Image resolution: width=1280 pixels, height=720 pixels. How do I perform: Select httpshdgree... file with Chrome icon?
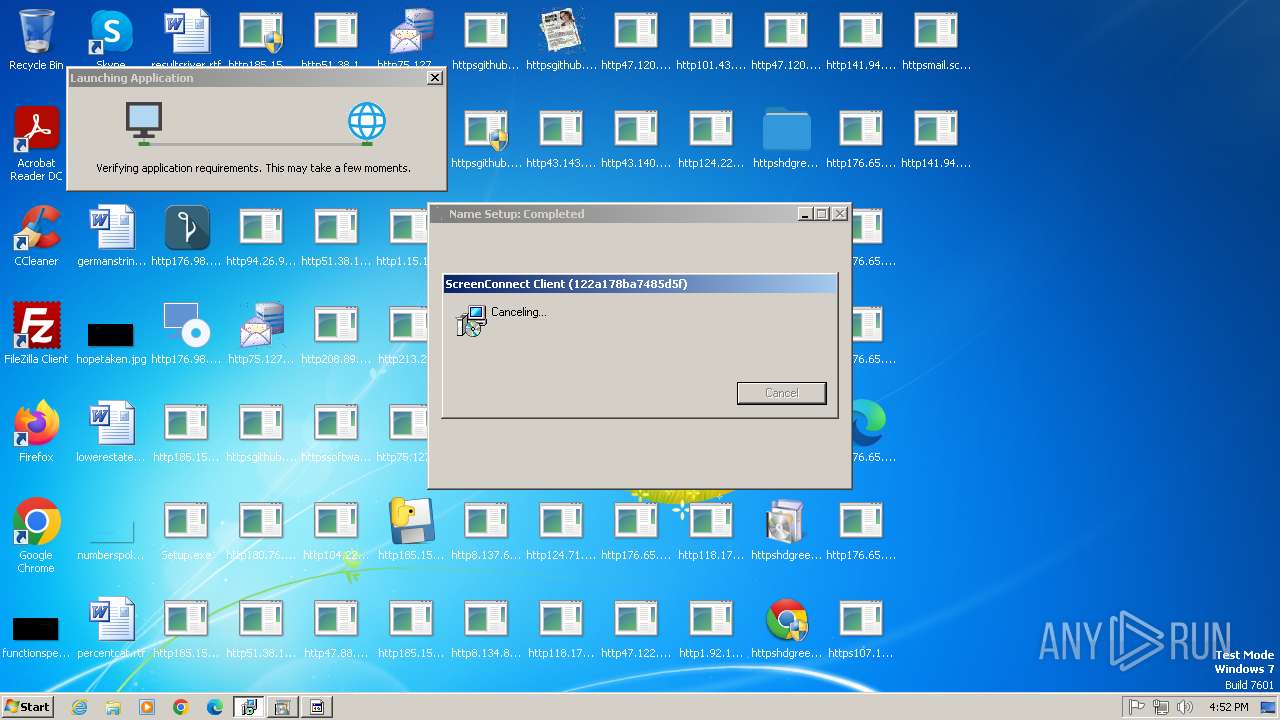[x=786, y=628]
